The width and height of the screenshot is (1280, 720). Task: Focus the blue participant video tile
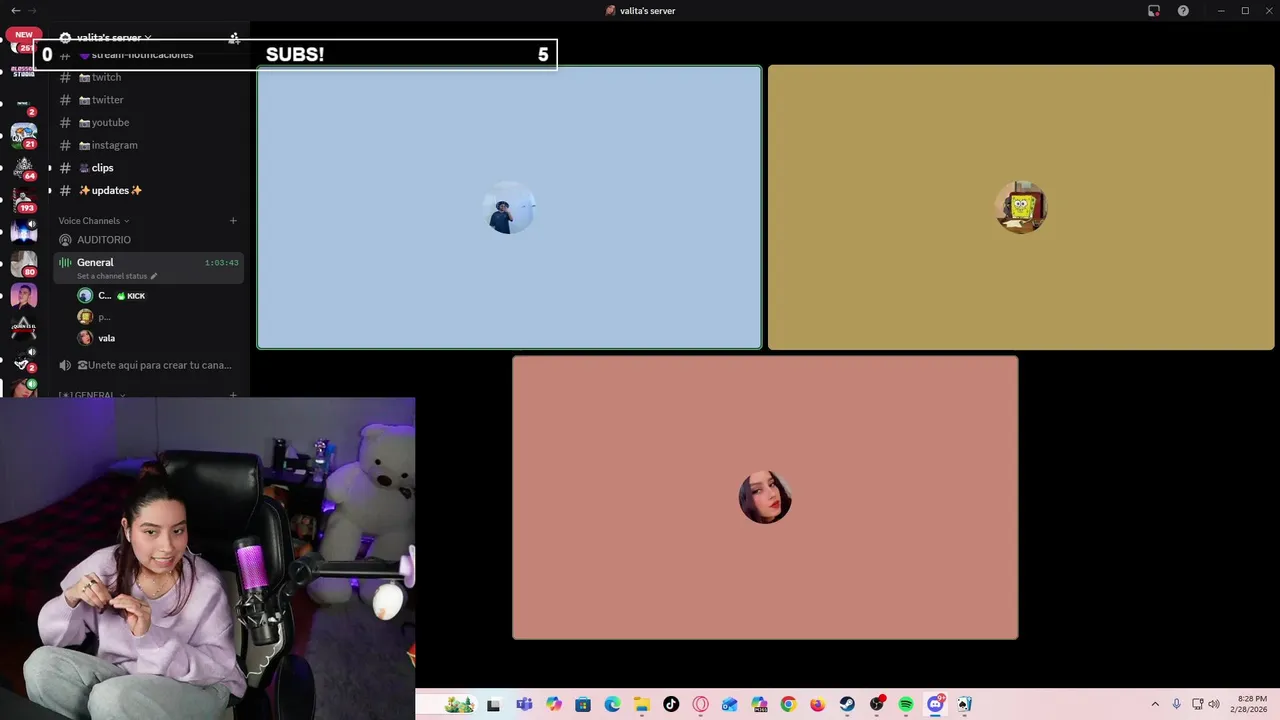point(509,207)
